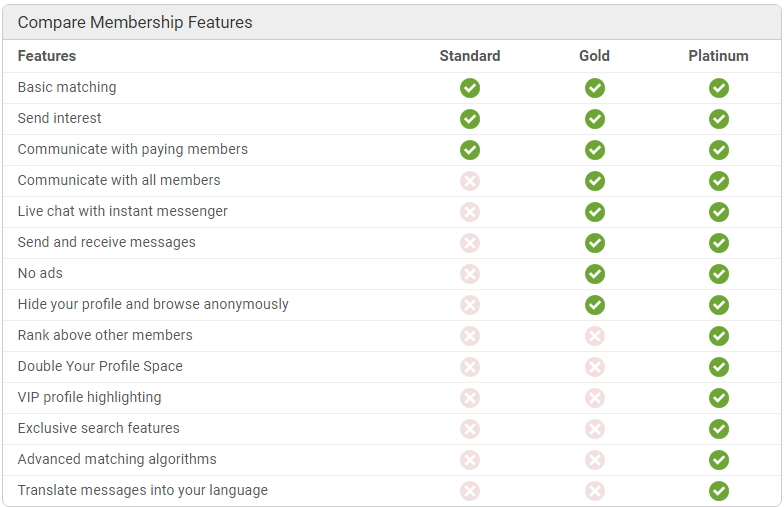The image size is (784, 507).
Task: Click Platinum checkmark for Communicate with paying members
Action: pos(718,150)
